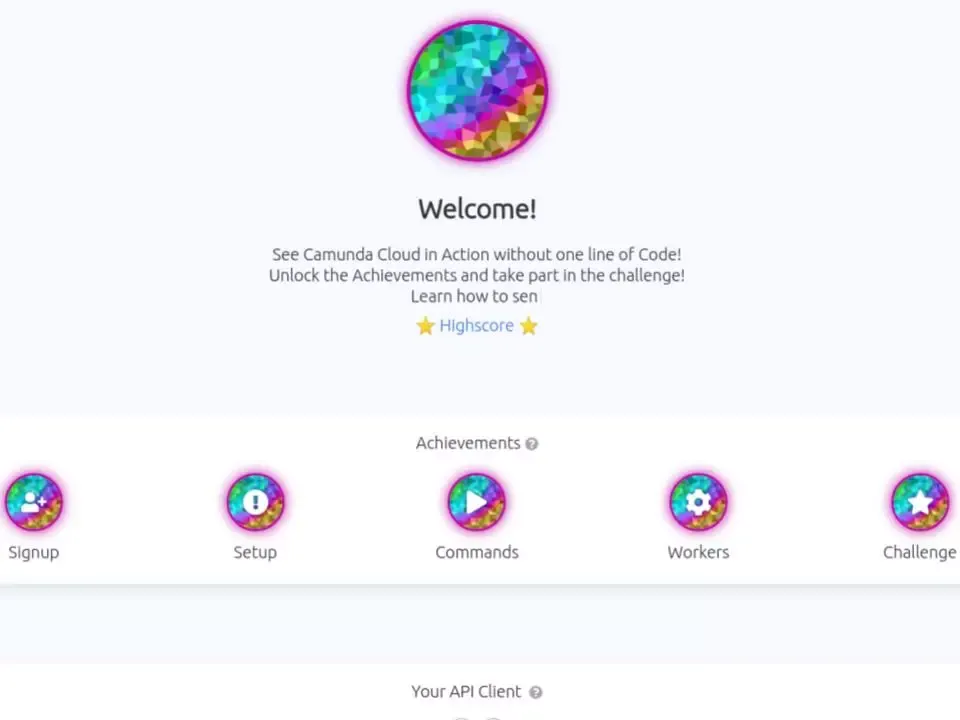Click the Your API Client section title

467,692
